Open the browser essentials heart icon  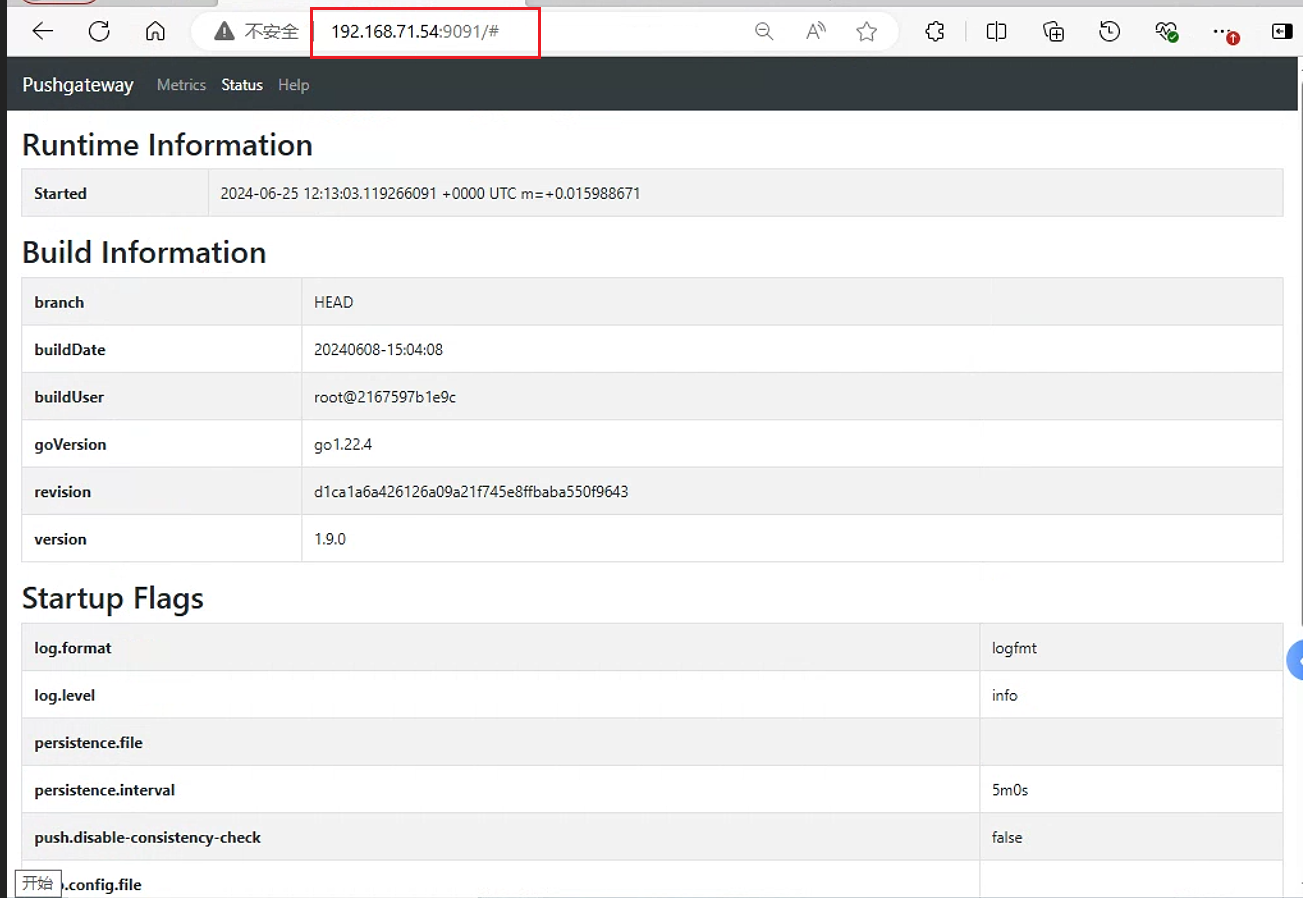click(x=1166, y=32)
